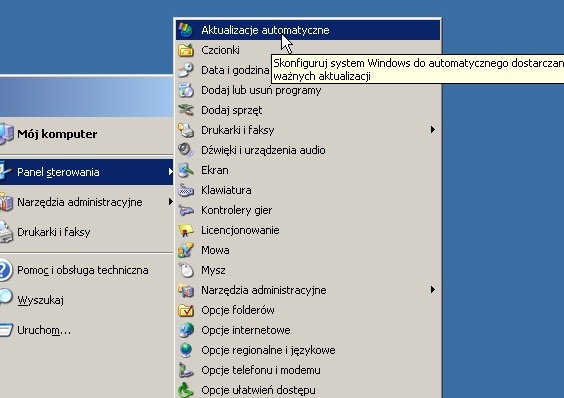Click the Ekran display icon
This screenshot has width=564, height=398.
pyautogui.click(x=186, y=170)
